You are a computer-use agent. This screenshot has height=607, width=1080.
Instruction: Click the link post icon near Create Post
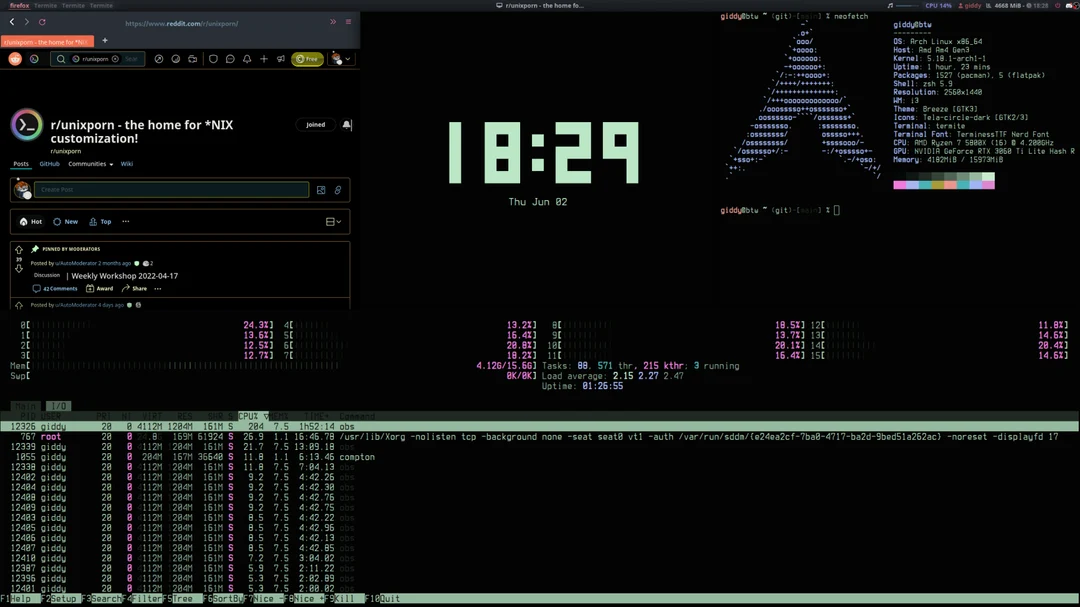click(x=337, y=189)
